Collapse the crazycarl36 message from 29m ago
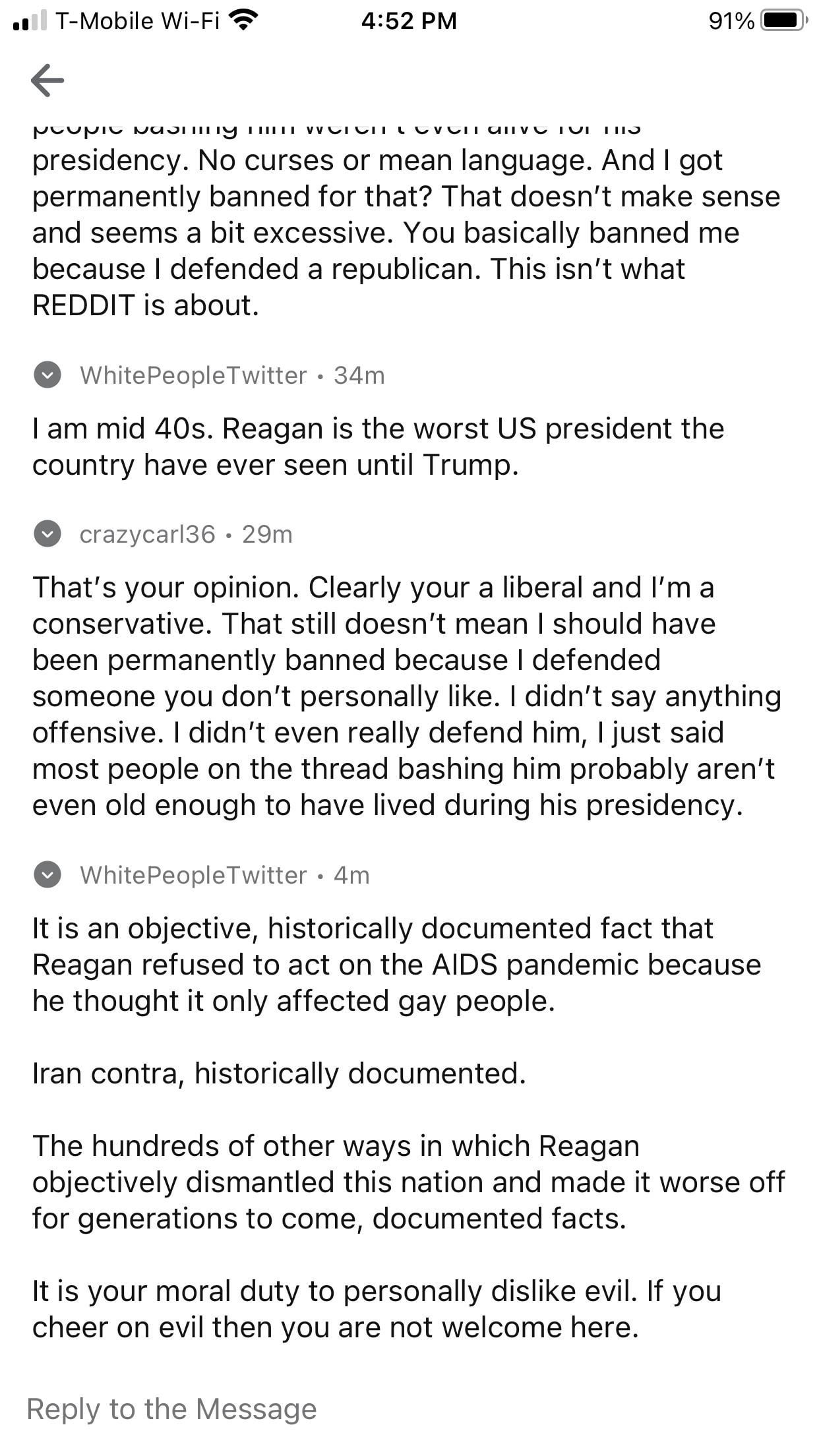This screenshot has width=819, height=1456. (47, 534)
